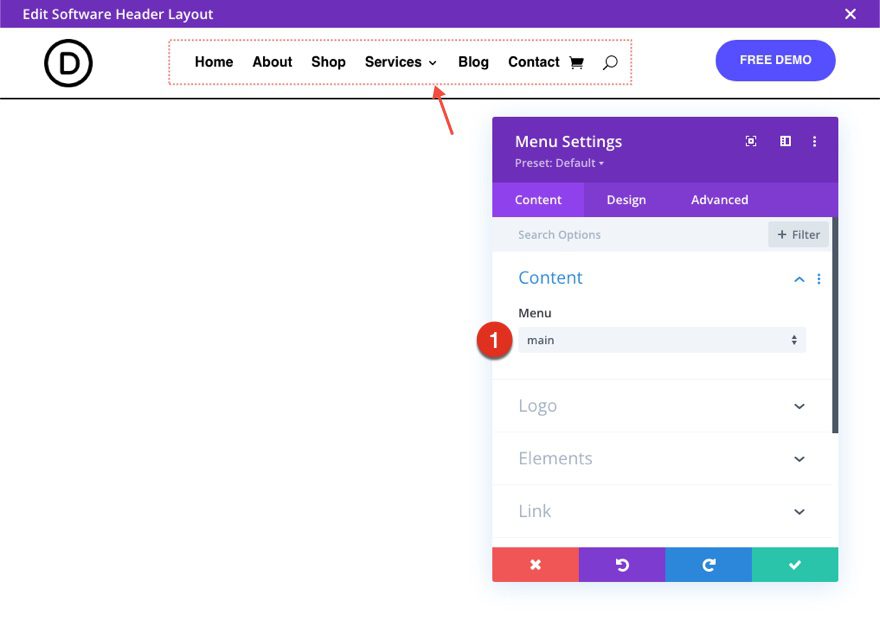Discard changes with the red X icon
880x626 pixels.
[x=535, y=564]
